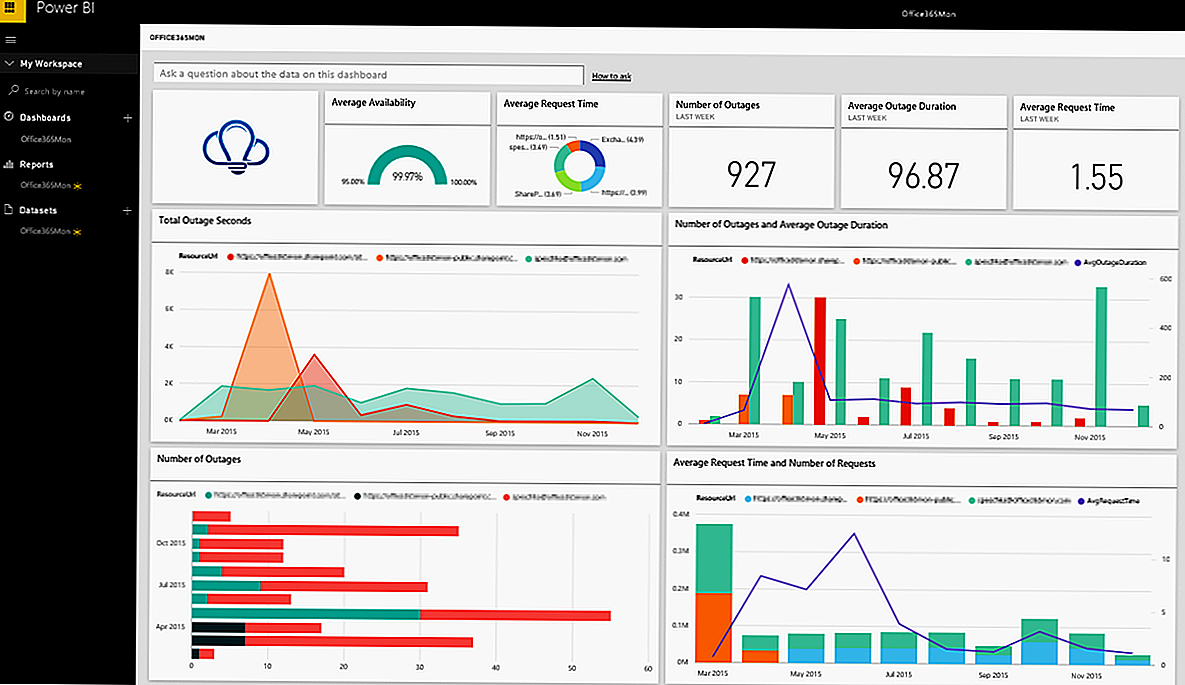
Task: Click the star beside Datasets Office365Mon
Action: point(77,232)
